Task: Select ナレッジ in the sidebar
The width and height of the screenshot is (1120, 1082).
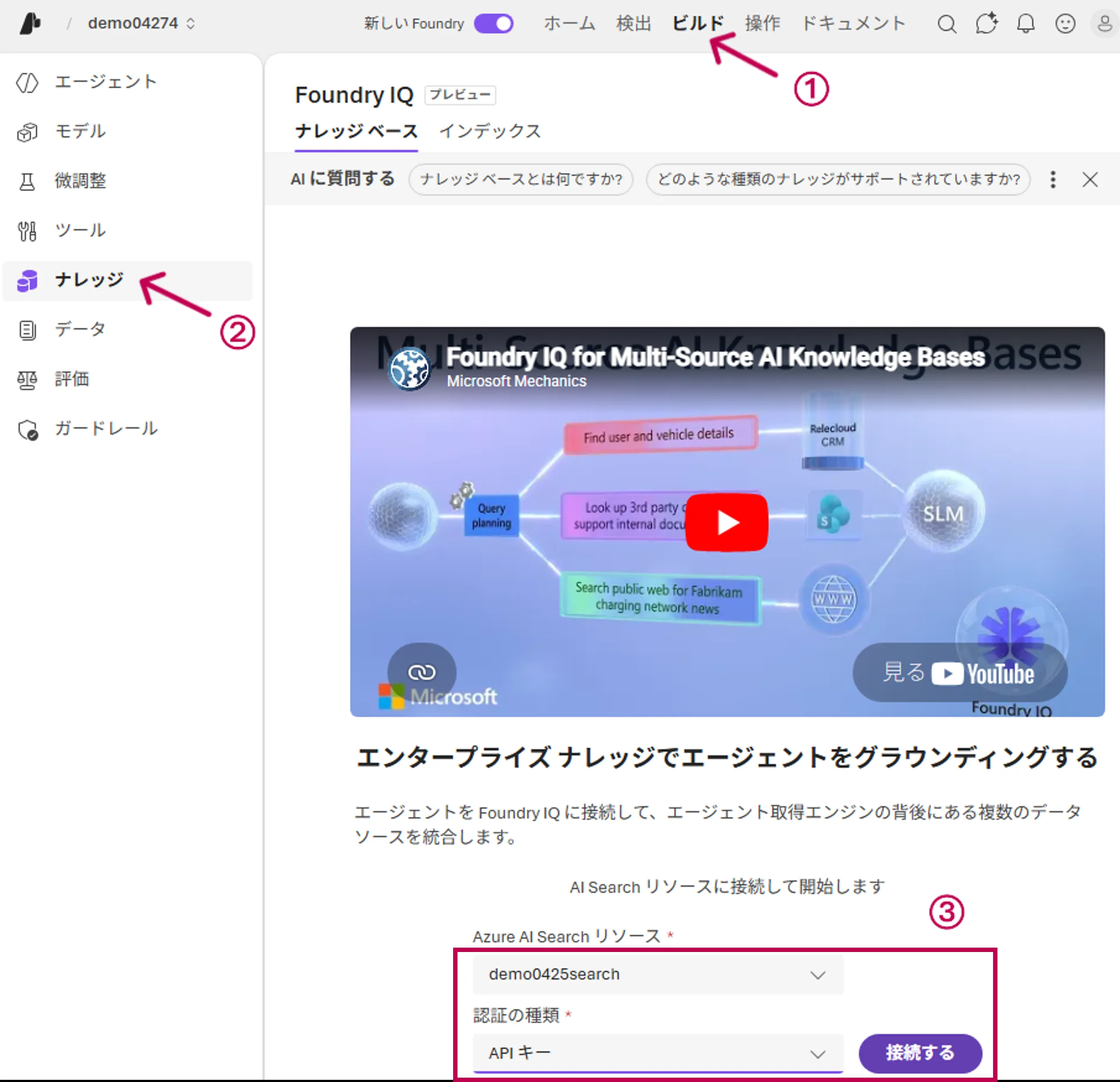Action: click(x=127, y=281)
